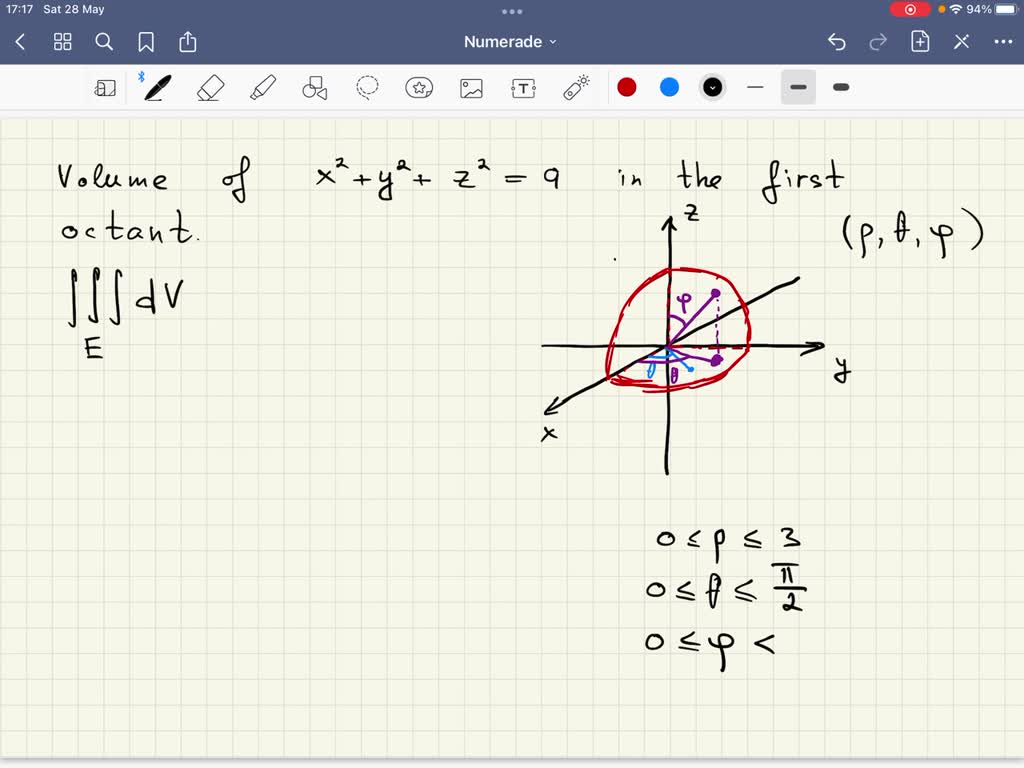Open search in the document
Viewport: 1024px width, 768px height.
coord(104,42)
